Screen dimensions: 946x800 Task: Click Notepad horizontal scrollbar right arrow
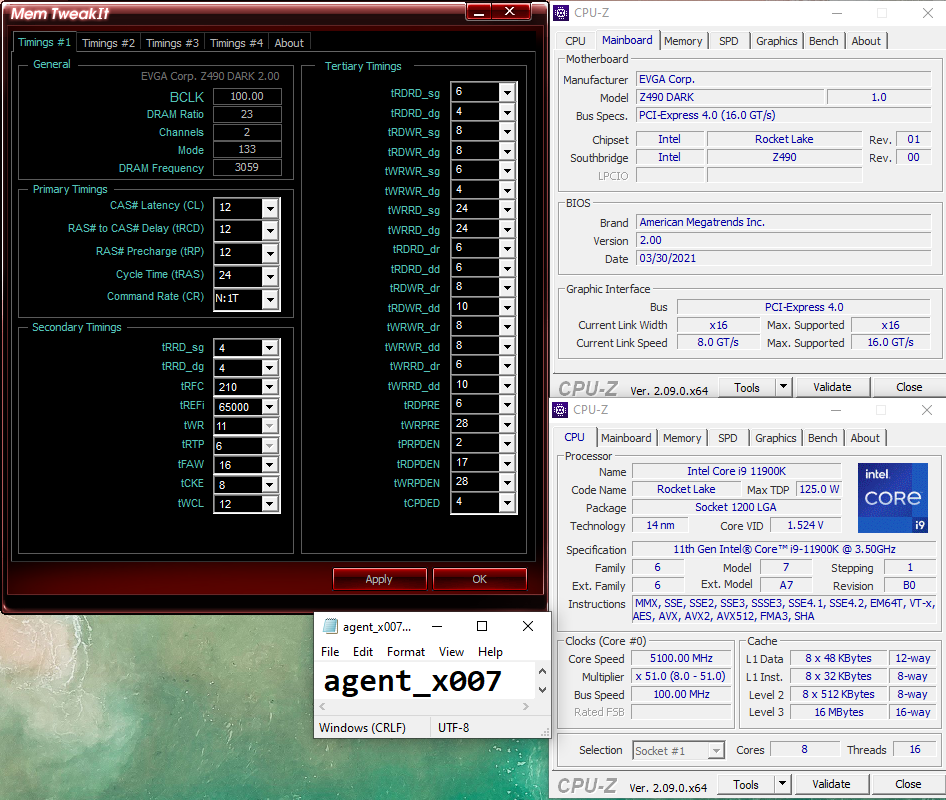pos(526,706)
